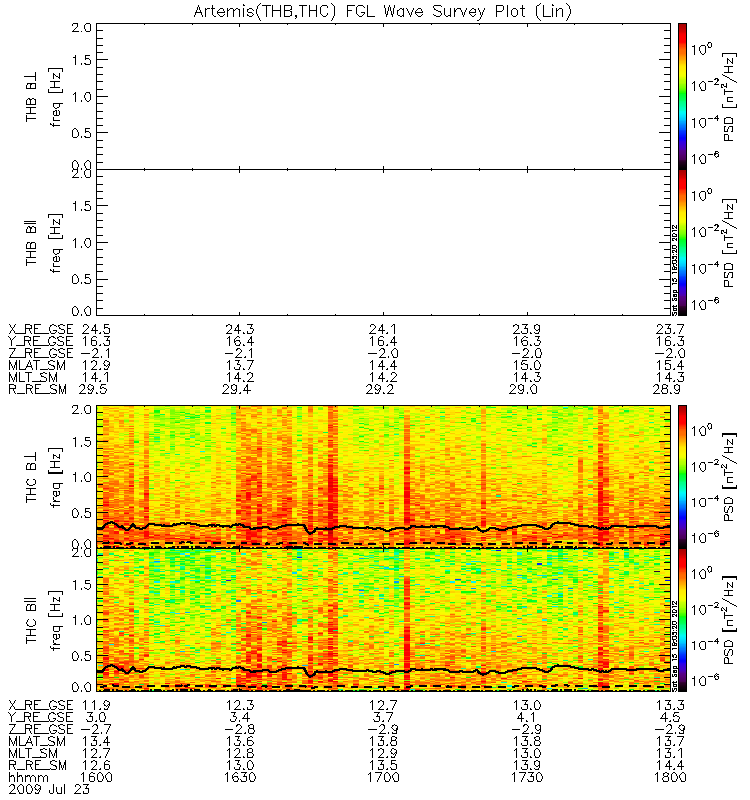Click THB R_RE_SM value '29.2'
The width and height of the screenshot is (750, 800).
click(x=381, y=389)
